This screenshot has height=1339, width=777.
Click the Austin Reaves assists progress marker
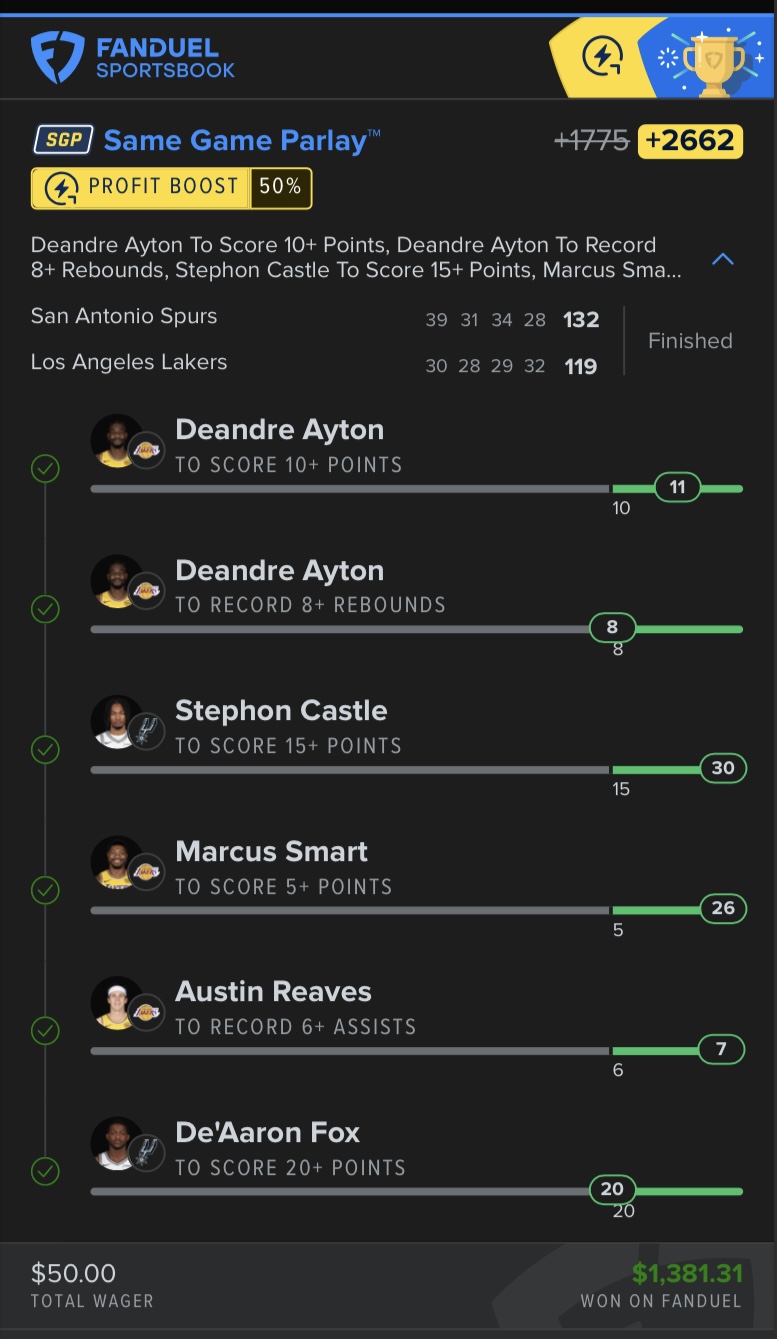[721, 1050]
